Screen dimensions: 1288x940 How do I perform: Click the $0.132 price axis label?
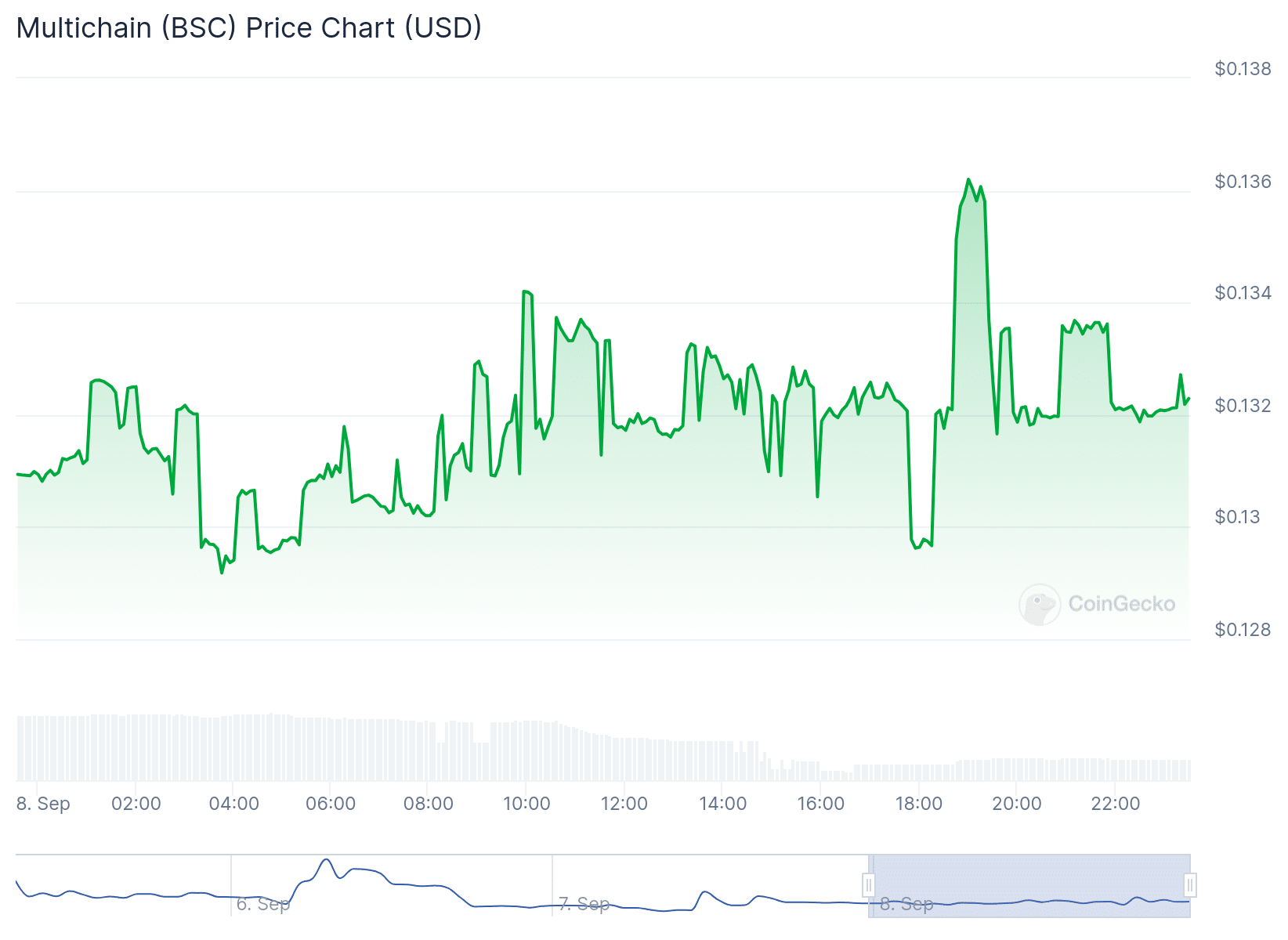[x=1243, y=406]
